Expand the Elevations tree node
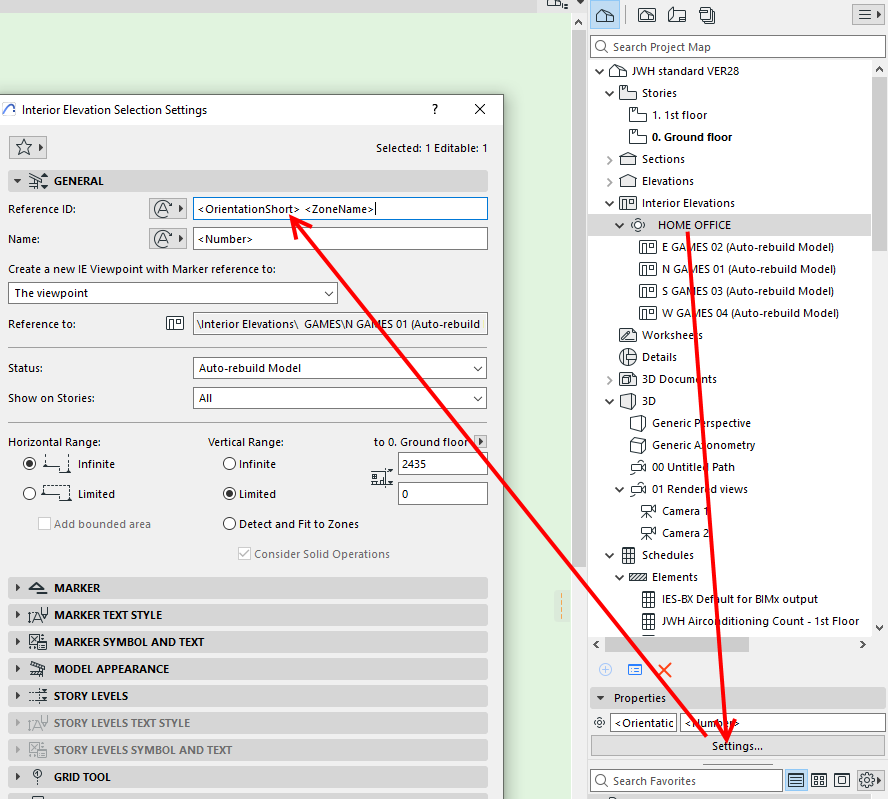 click(609, 182)
